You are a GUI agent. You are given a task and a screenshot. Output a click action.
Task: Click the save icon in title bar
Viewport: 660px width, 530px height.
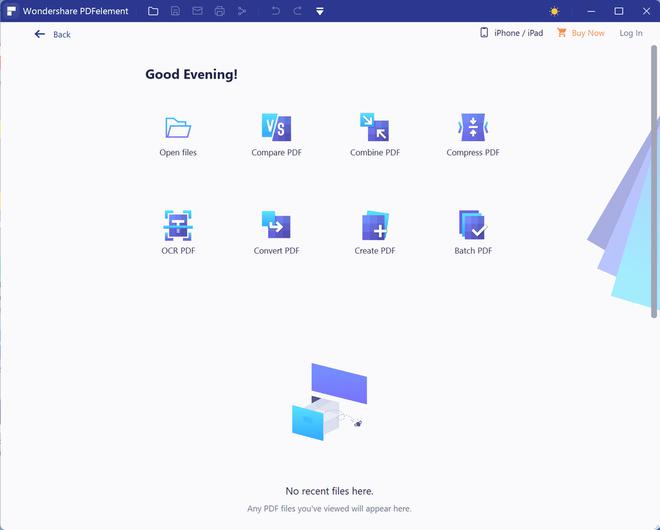pos(176,11)
